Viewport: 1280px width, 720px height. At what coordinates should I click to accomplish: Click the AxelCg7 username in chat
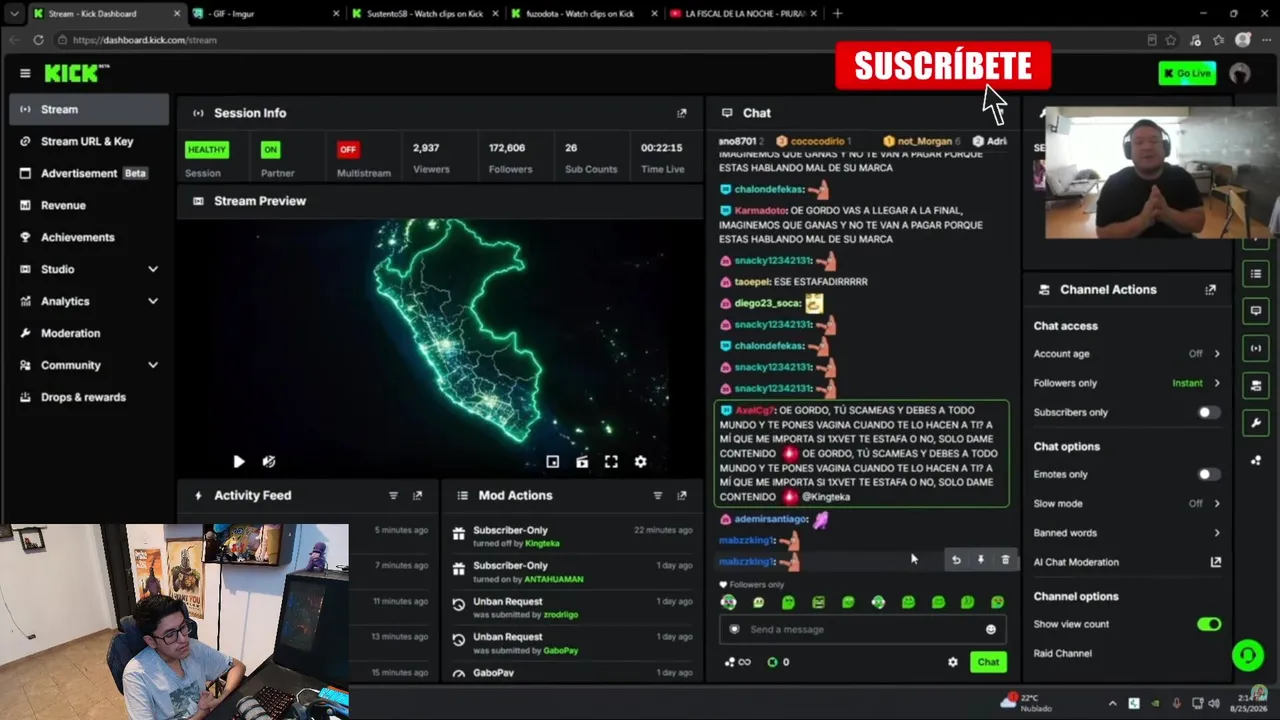pos(755,410)
